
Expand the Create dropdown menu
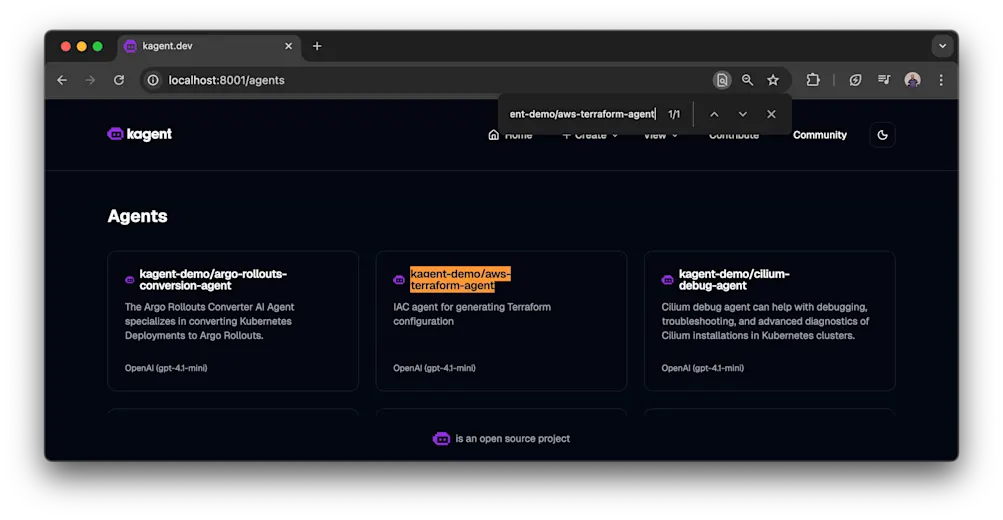590,135
